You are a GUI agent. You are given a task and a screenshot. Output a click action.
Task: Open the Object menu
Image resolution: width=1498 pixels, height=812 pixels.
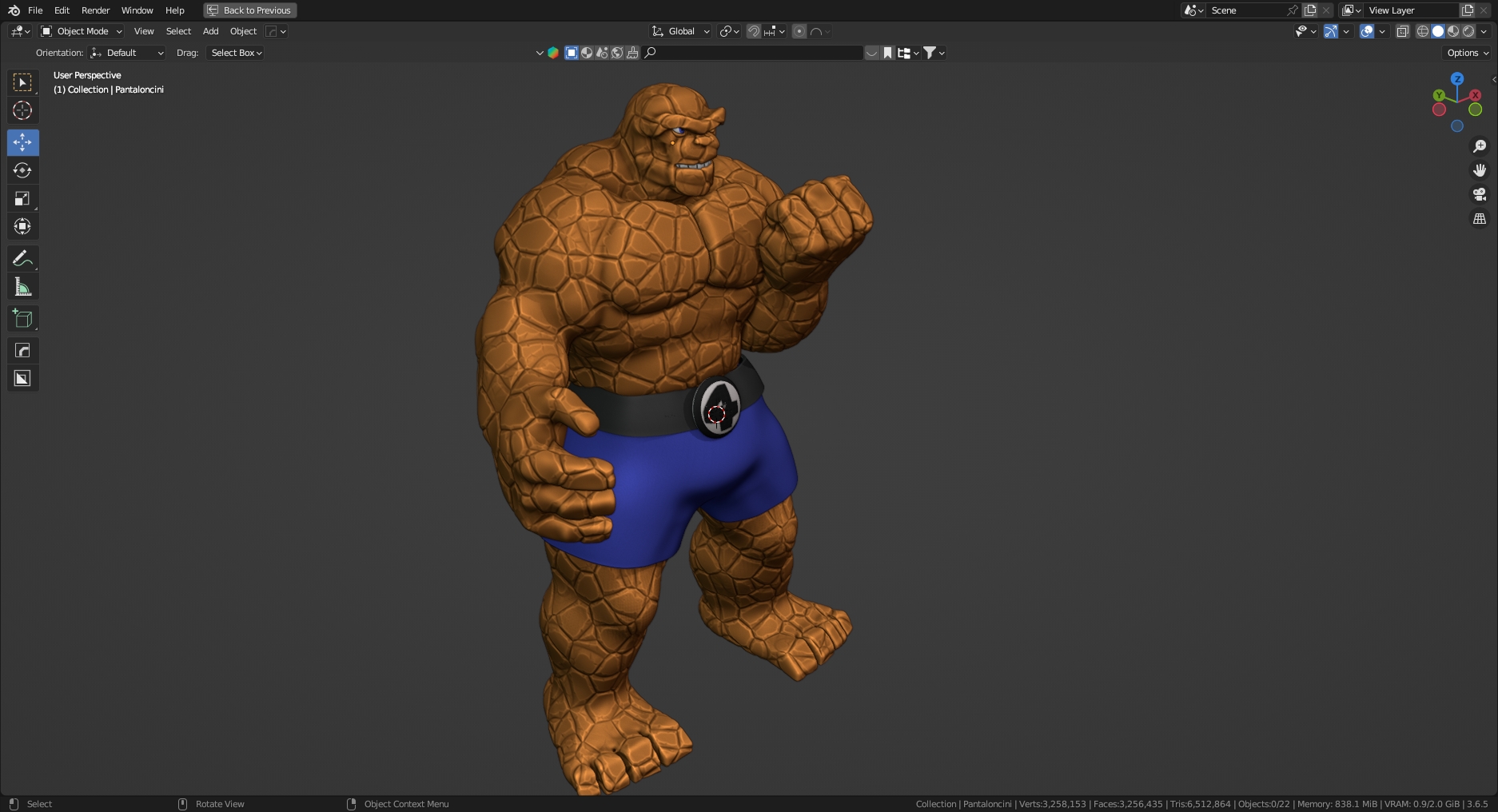(243, 31)
